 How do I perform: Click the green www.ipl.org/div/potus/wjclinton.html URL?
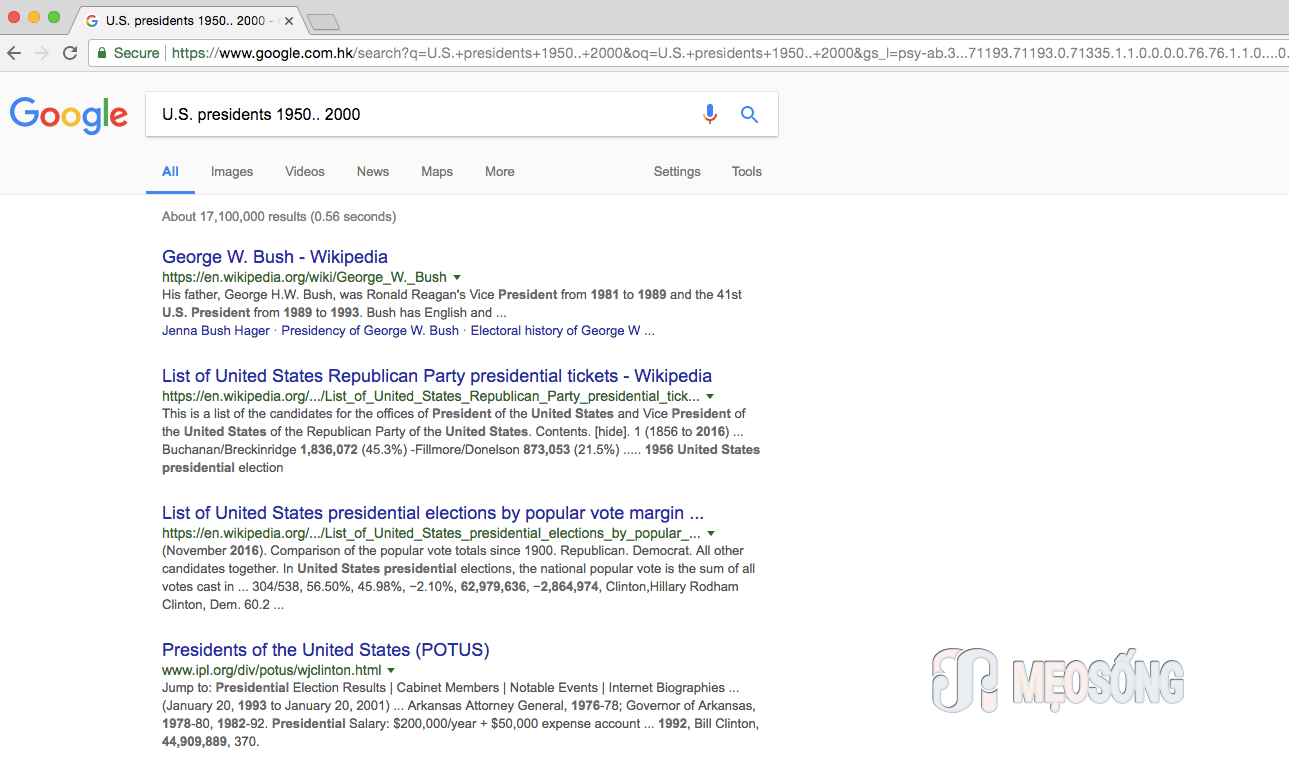click(272, 670)
